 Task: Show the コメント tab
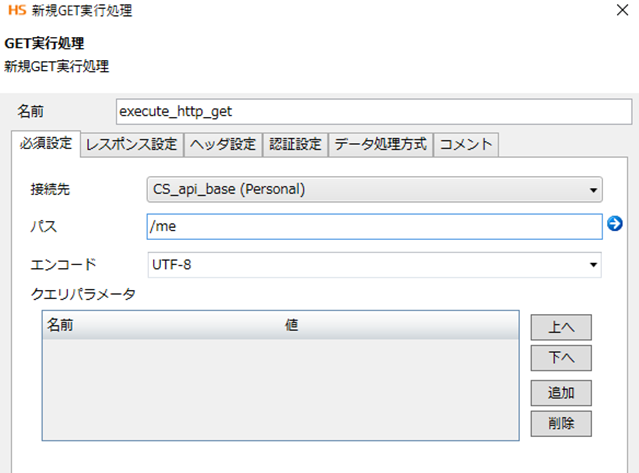[x=466, y=144]
